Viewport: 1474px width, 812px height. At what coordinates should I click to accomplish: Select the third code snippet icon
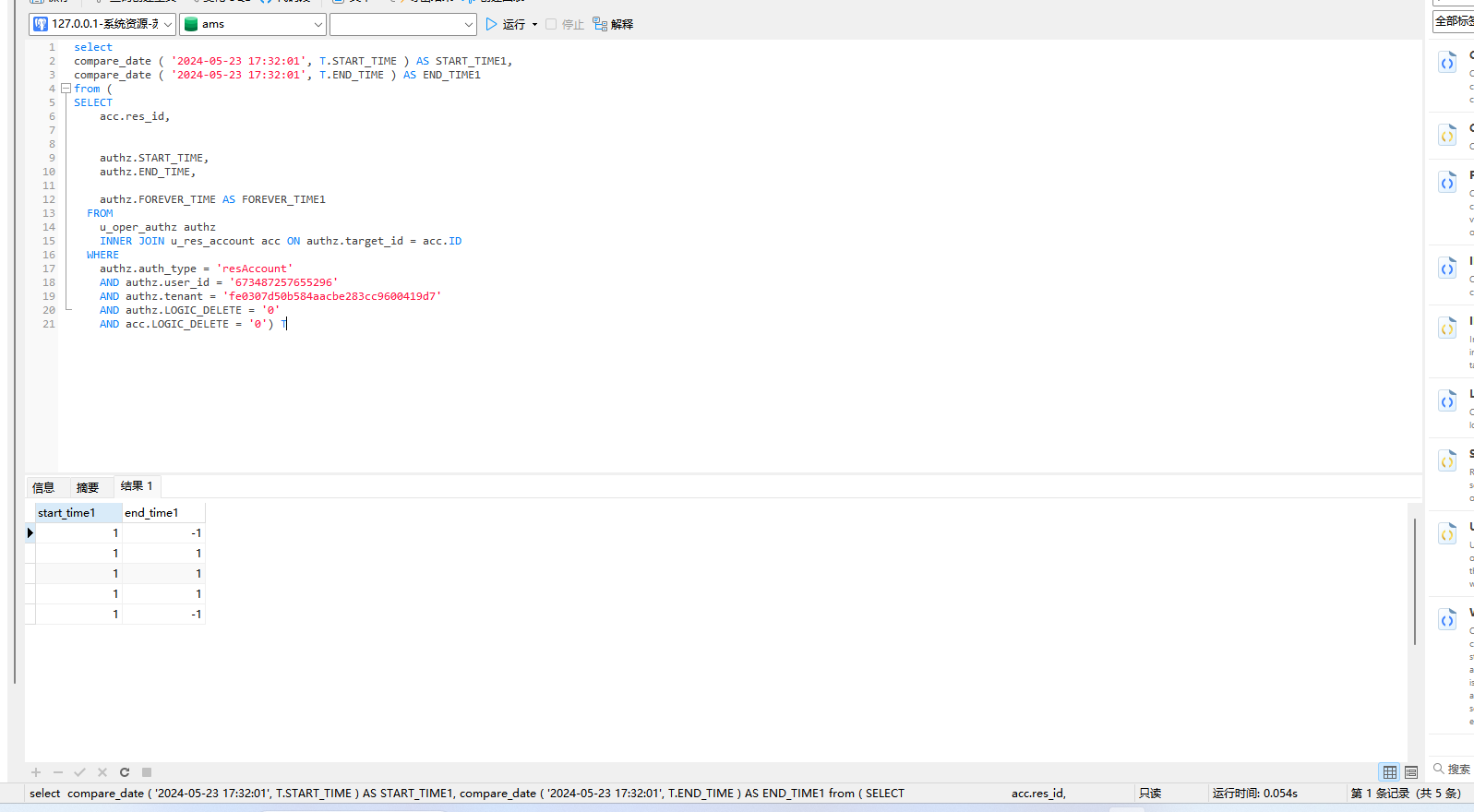point(1447,183)
